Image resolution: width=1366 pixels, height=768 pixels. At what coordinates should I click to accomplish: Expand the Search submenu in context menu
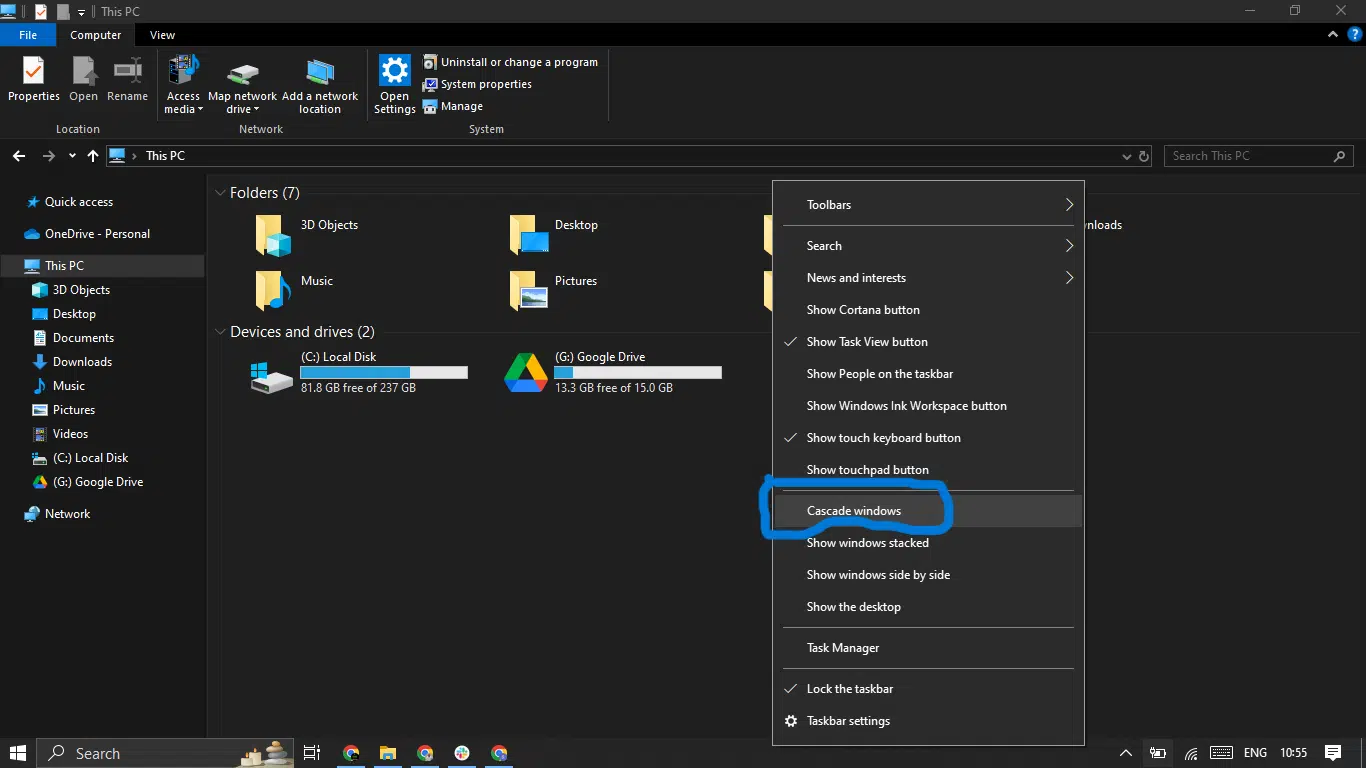[x=928, y=246]
